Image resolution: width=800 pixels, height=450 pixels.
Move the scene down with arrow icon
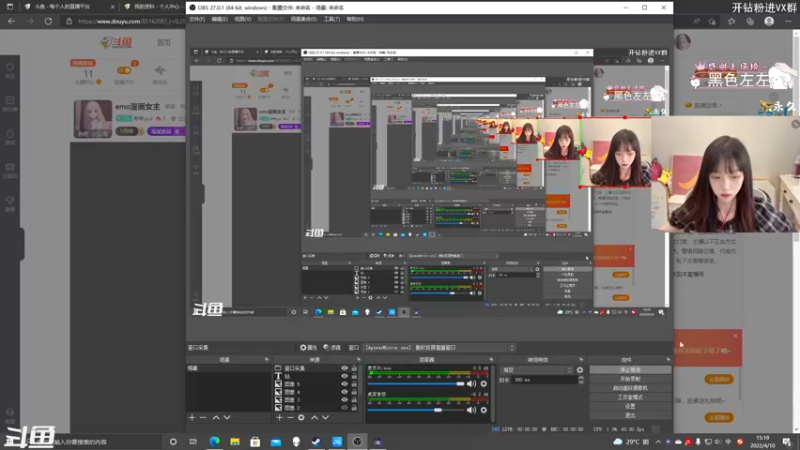click(227, 417)
